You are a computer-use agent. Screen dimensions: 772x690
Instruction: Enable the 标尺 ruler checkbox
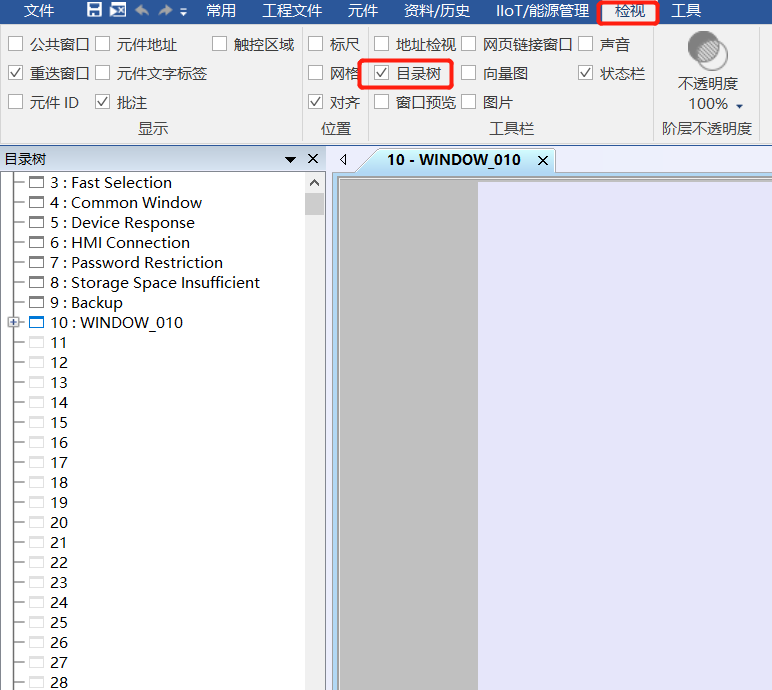315,44
